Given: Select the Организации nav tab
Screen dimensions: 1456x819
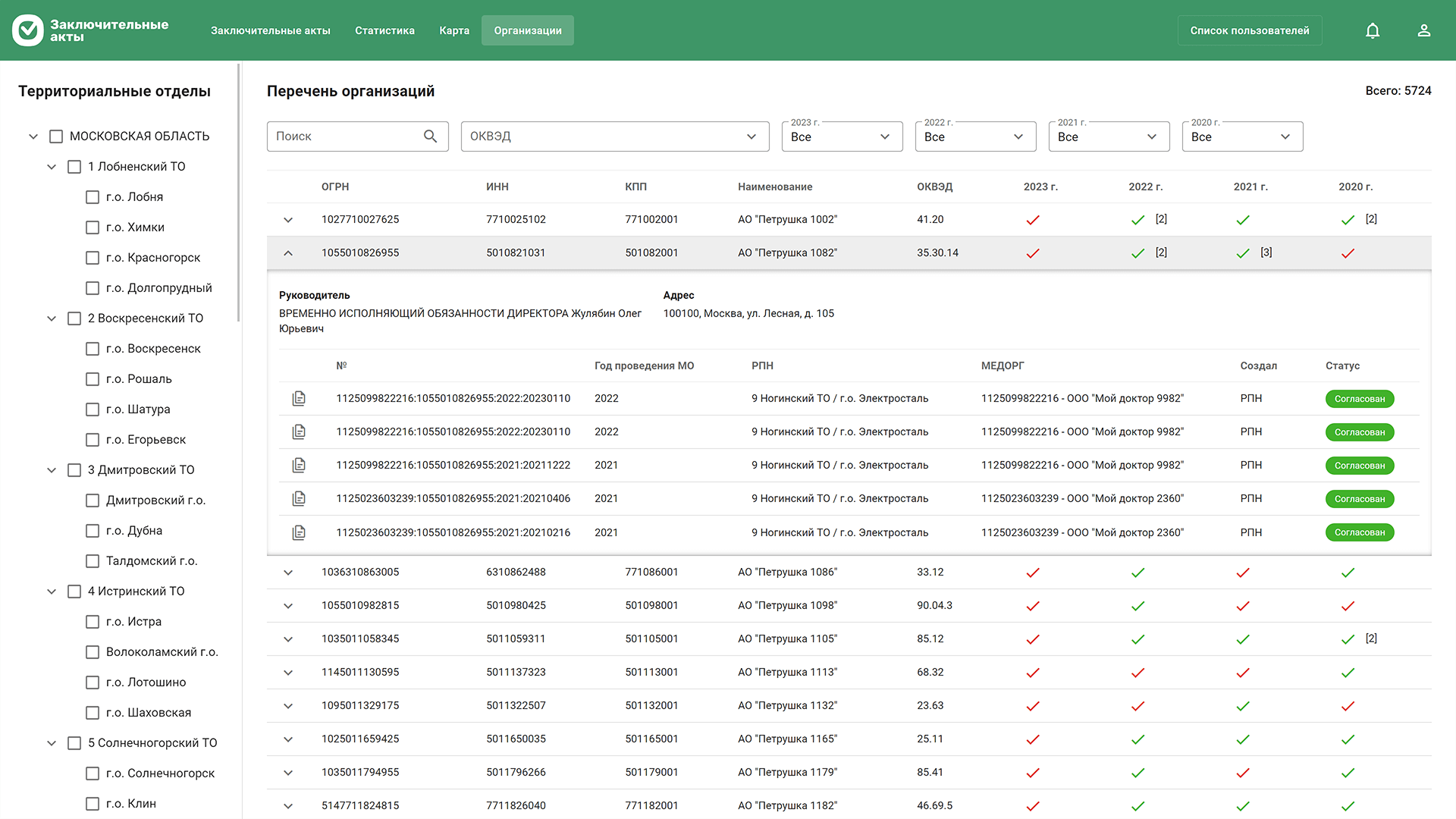Looking at the screenshot, I should [528, 30].
